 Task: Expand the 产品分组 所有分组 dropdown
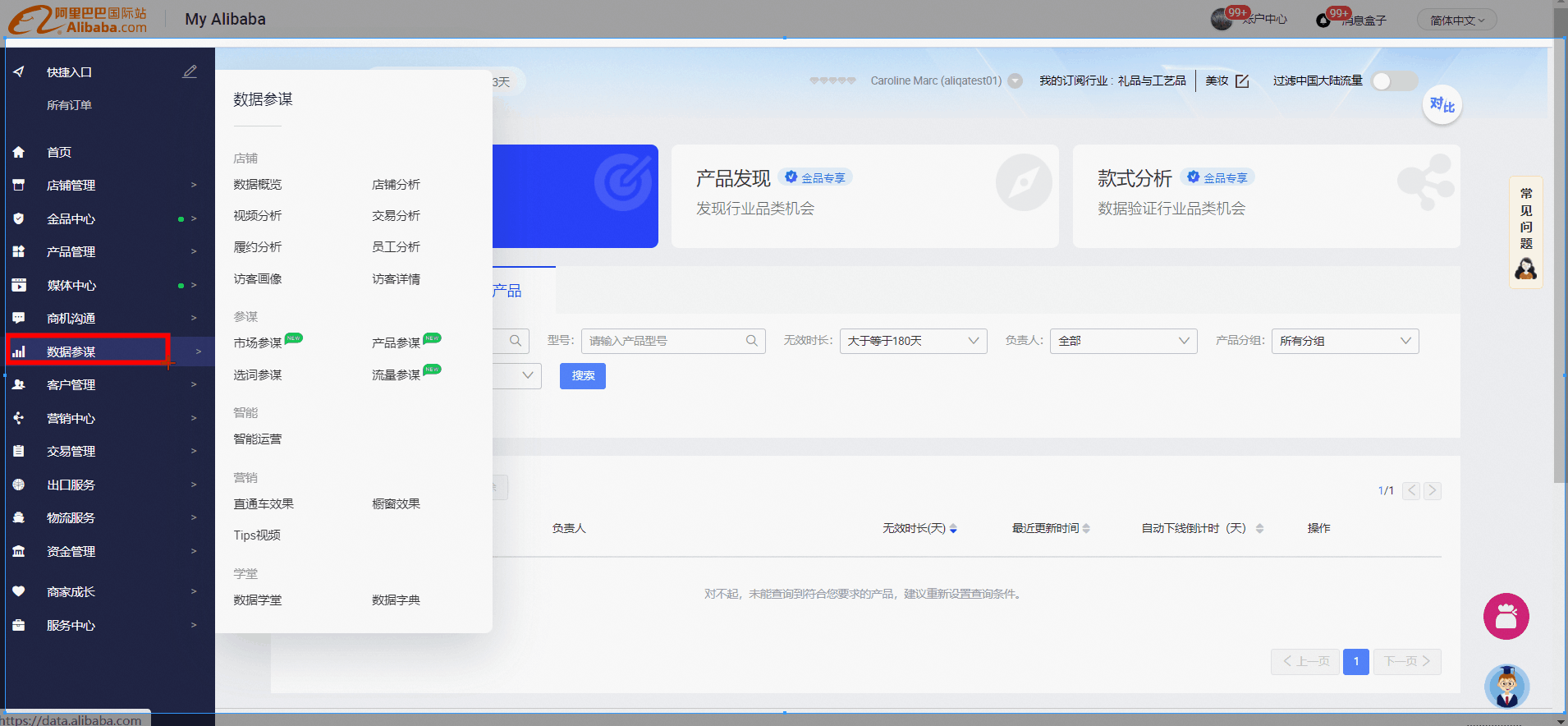click(x=1345, y=341)
